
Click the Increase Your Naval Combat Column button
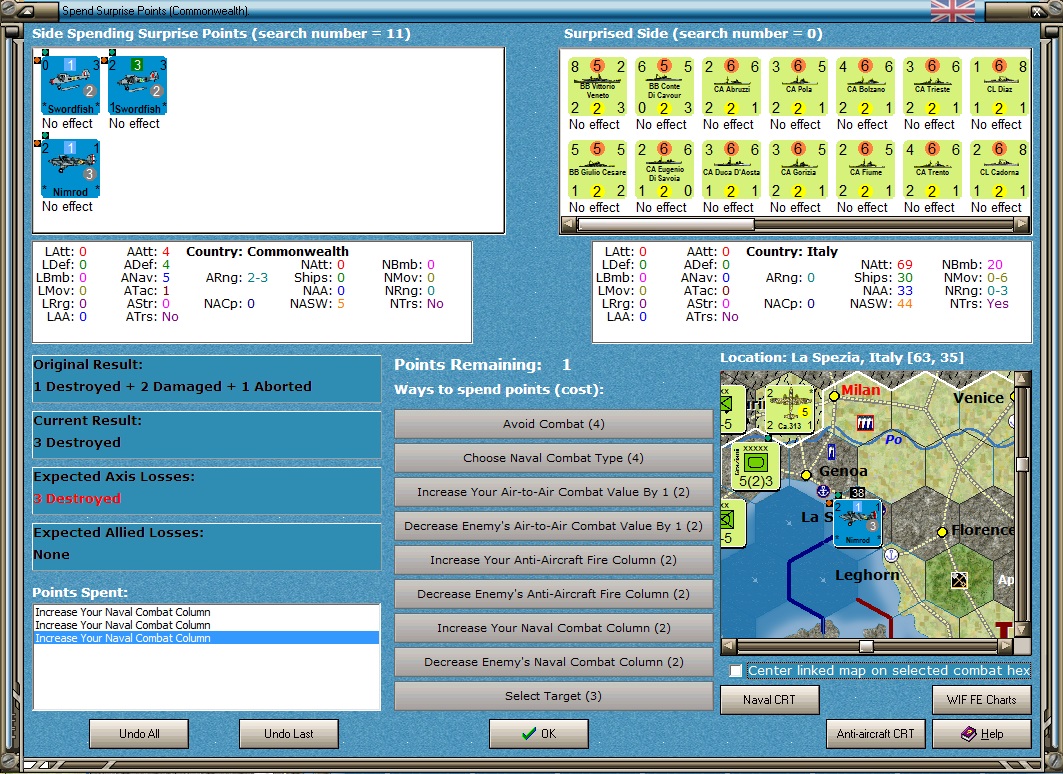553,628
